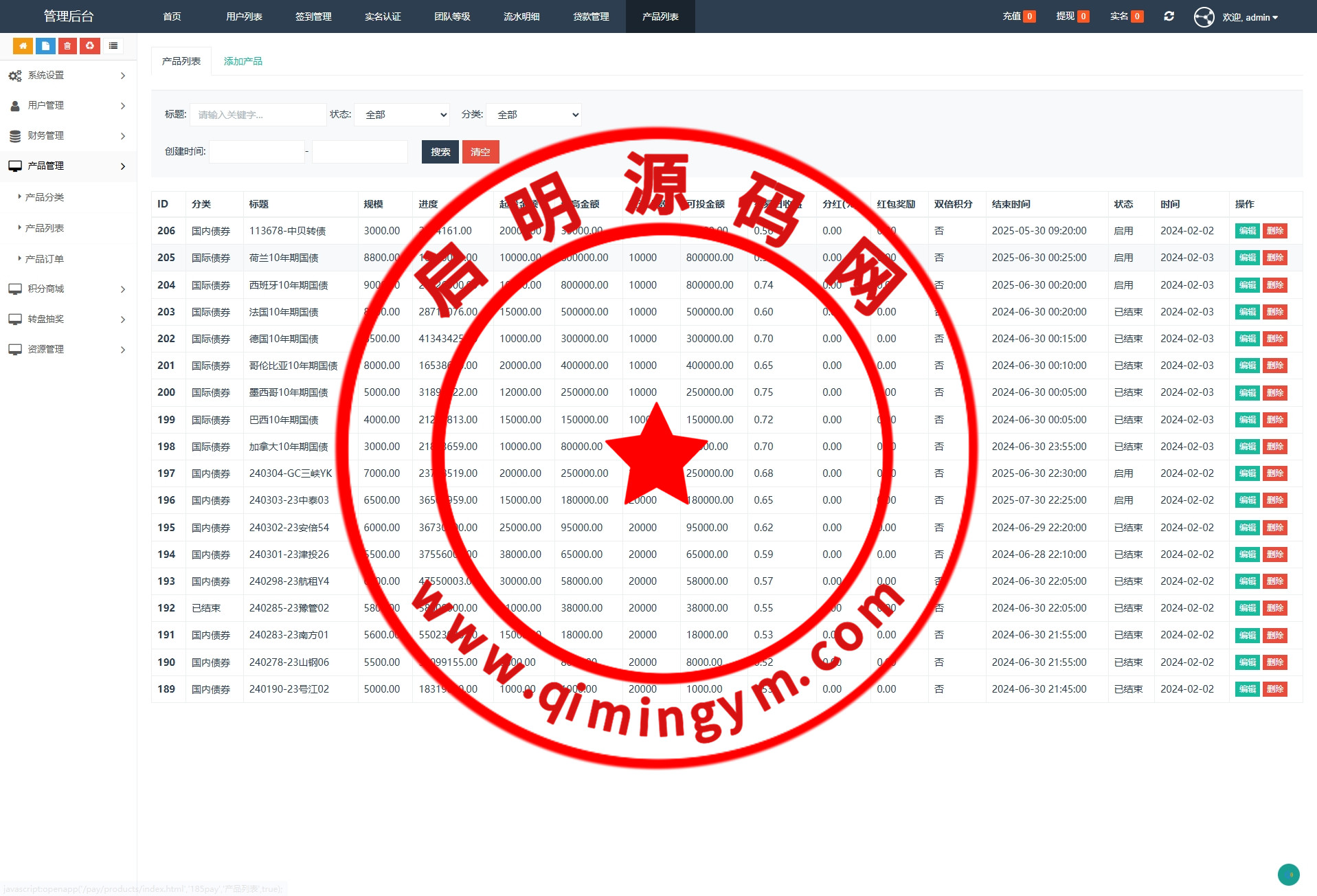Expand the 财务管理 sidebar menu
The height and width of the screenshot is (896, 1317).
pyautogui.click(x=68, y=136)
